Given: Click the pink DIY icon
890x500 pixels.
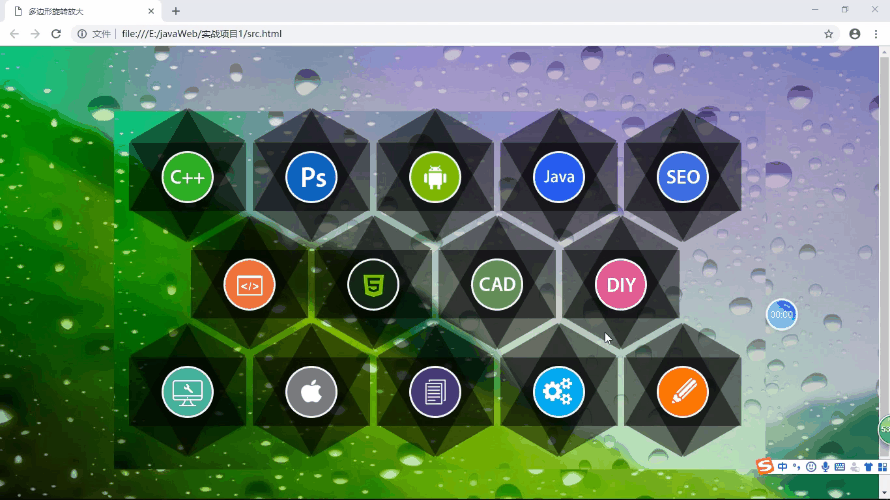Looking at the screenshot, I should pos(621,285).
